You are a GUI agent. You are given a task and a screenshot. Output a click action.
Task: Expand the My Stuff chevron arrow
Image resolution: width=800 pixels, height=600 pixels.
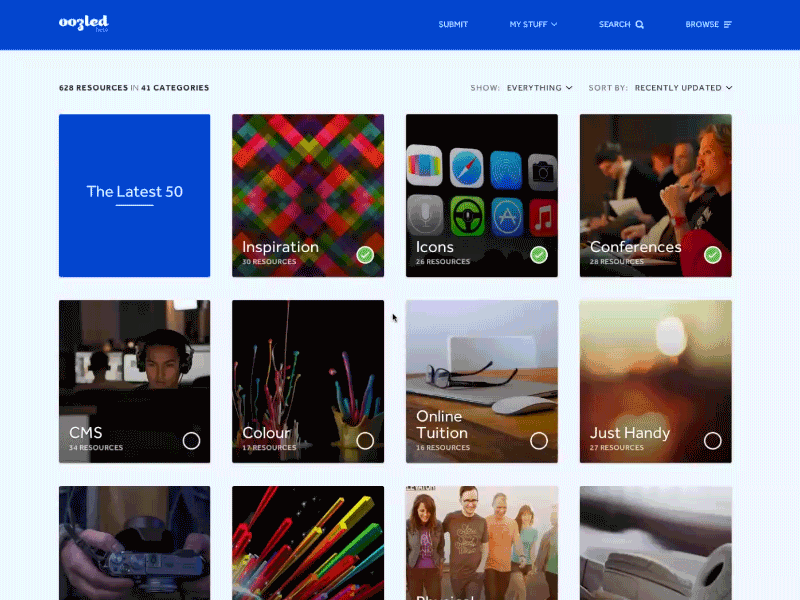coord(554,24)
